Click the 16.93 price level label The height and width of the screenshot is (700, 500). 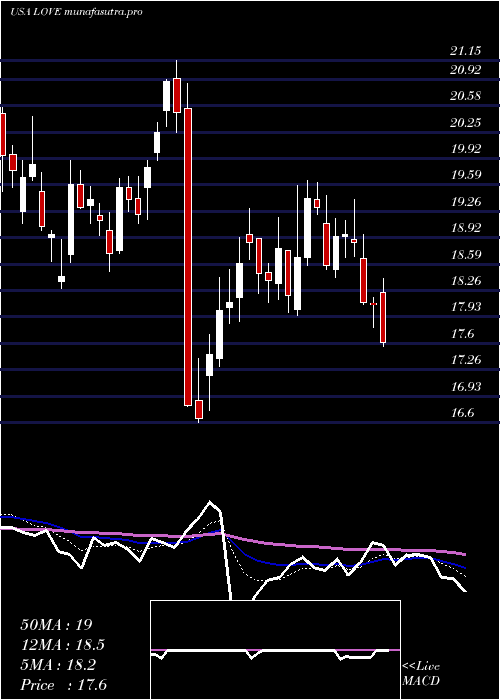coord(466,387)
